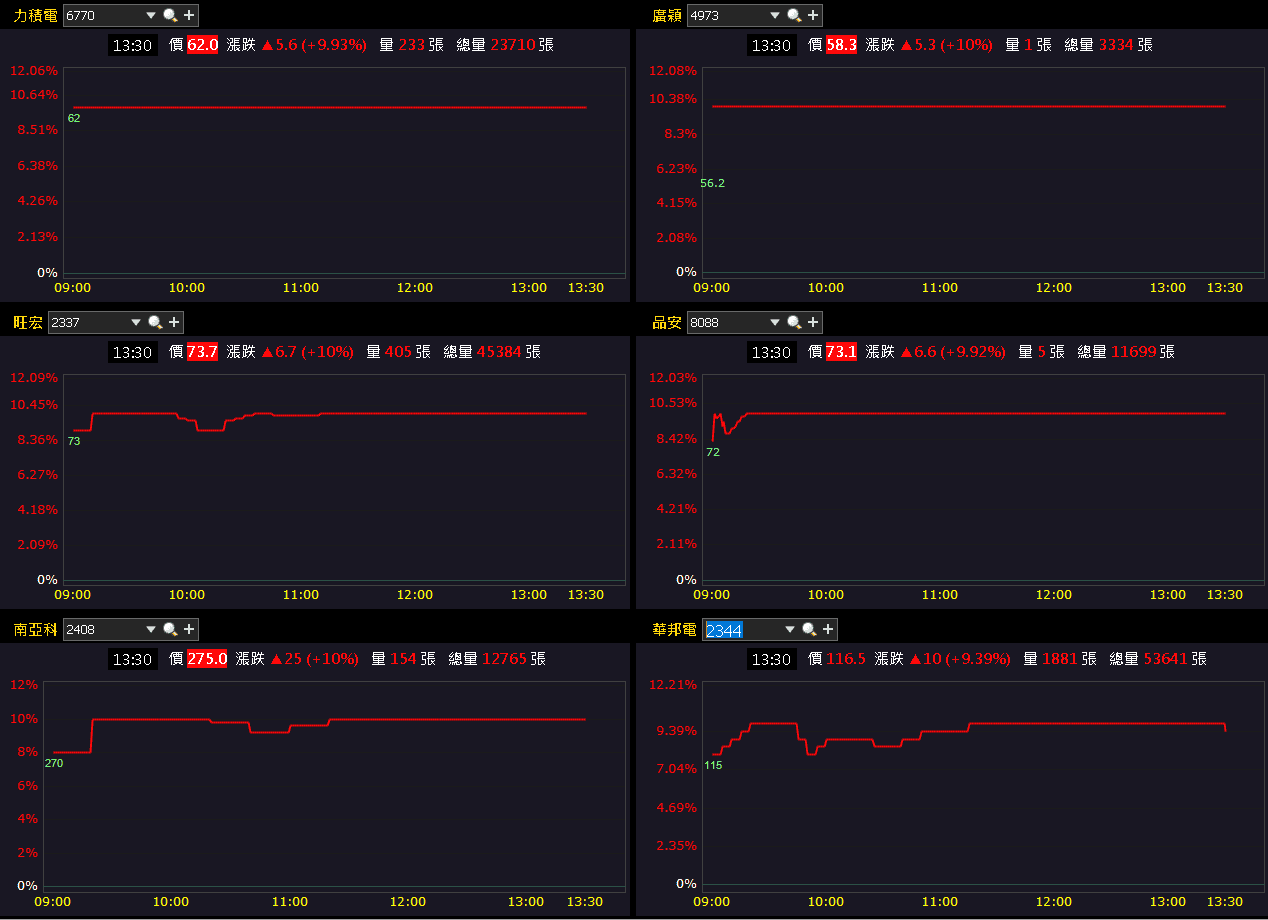
Task: Click the 13:30 time box in 力積電 panel
Action: (132, 45)
